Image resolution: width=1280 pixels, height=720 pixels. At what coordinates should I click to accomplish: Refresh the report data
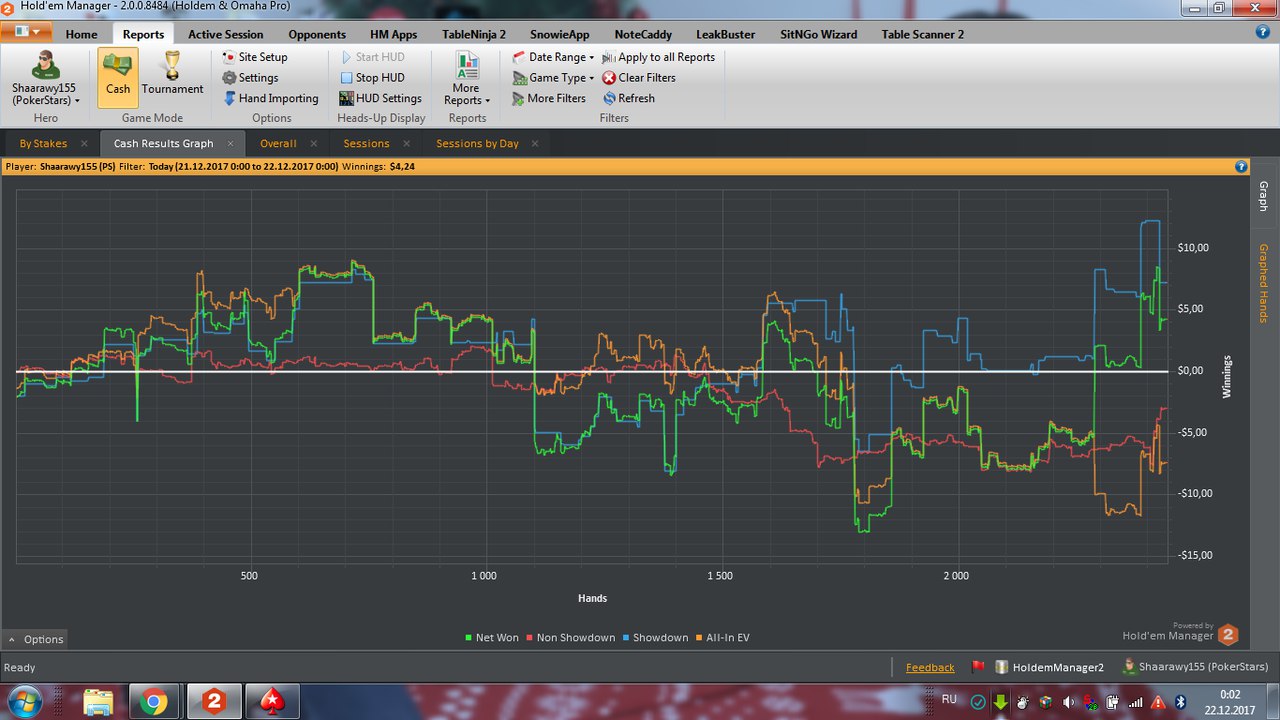609,99
